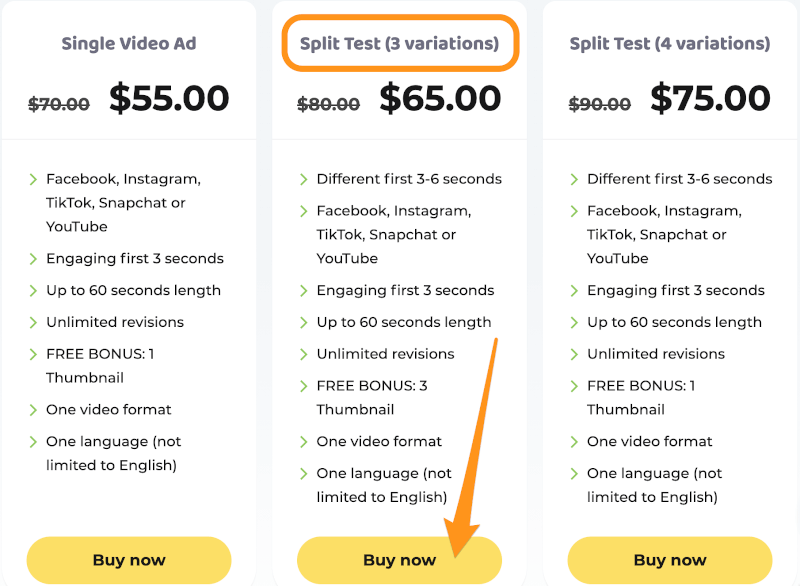Click the $55.00 price
The height and width of the screenshot is (586, 800).
[x=169, y=98]
